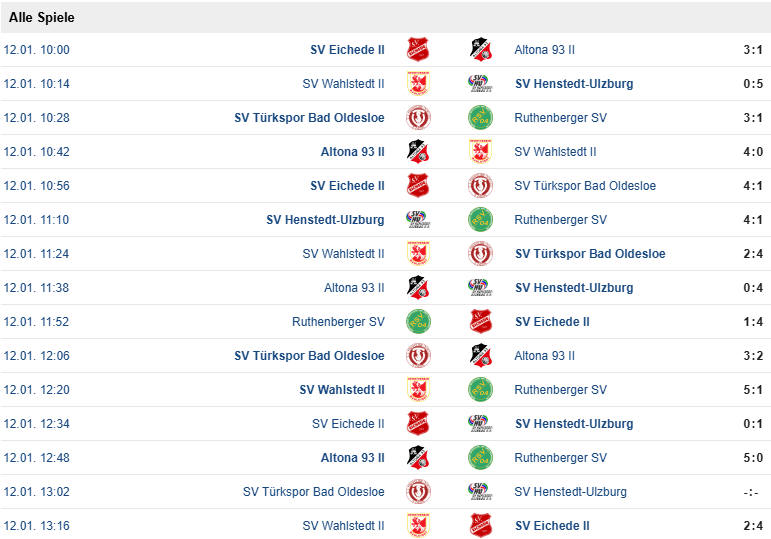Click SV Eichede II crest in 10:00 match

tap(417, 50)
